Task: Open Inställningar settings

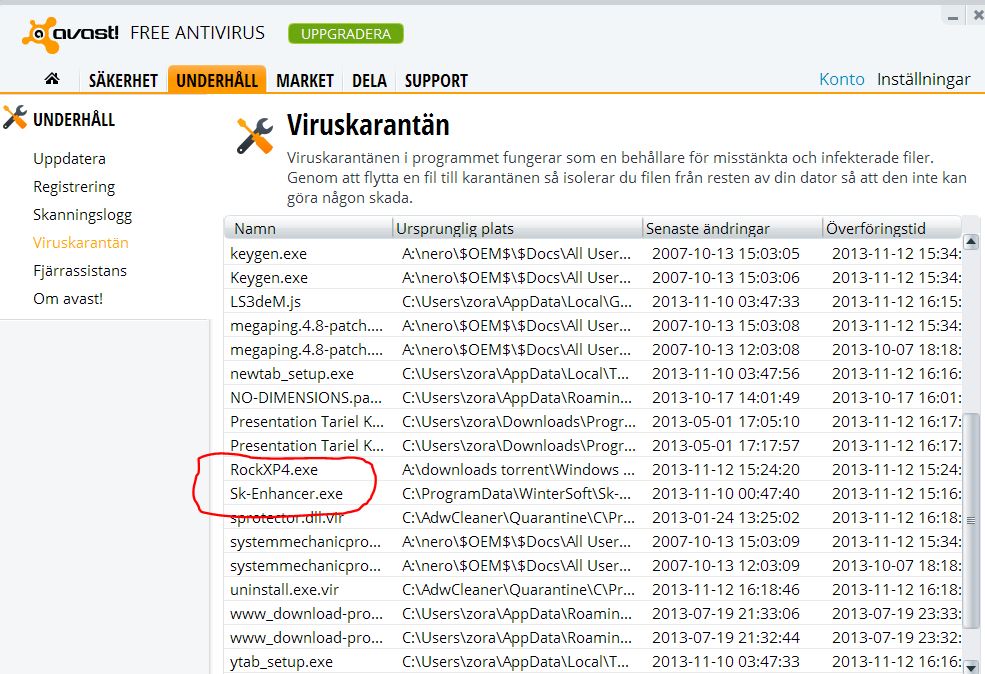Action: [x=923, y=80]
